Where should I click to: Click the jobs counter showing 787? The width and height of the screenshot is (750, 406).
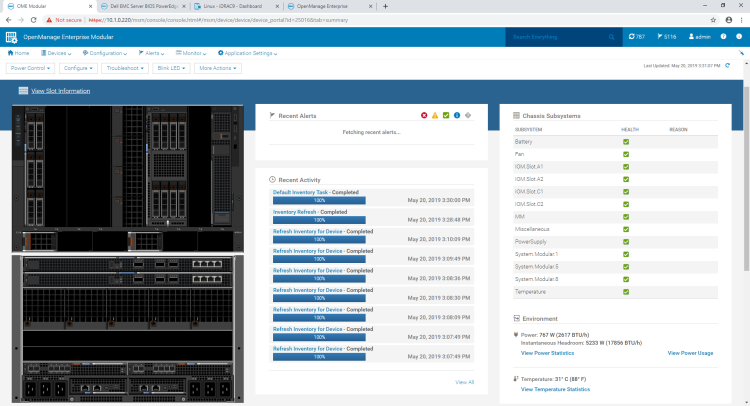637,36
